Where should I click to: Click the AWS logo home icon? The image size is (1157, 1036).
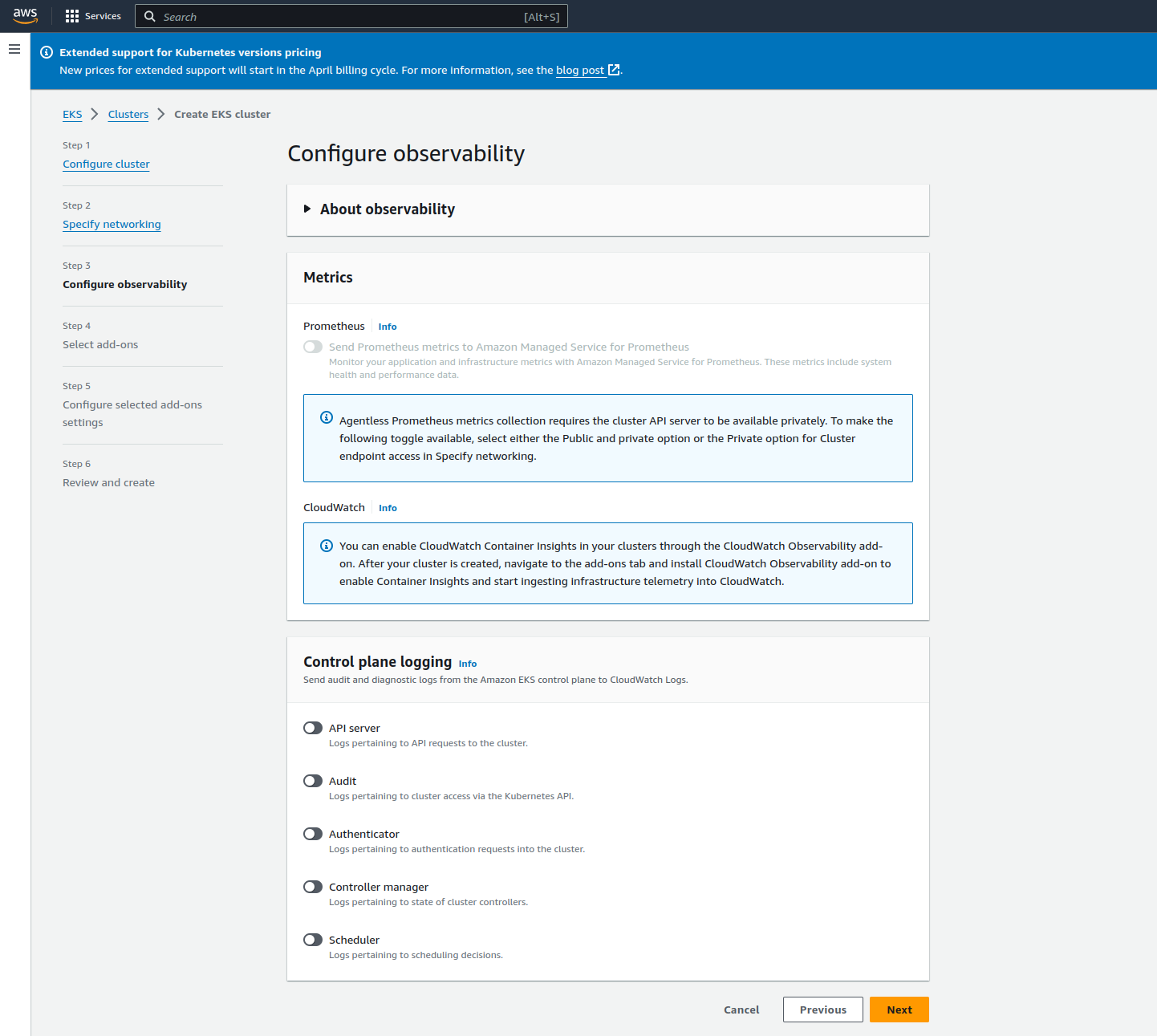pyautogui.click(x=25, y=16)
